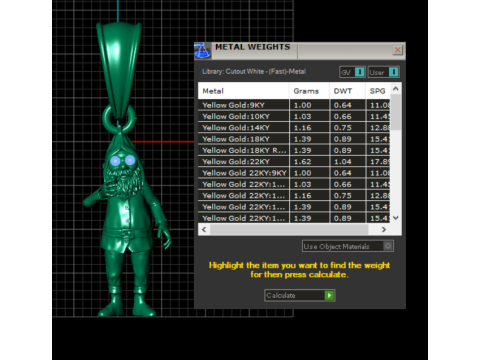Image resolution: width=480 pixels, height=360 pixels.
Task: Sort by the Metal column header
Action: pos(243,91)
